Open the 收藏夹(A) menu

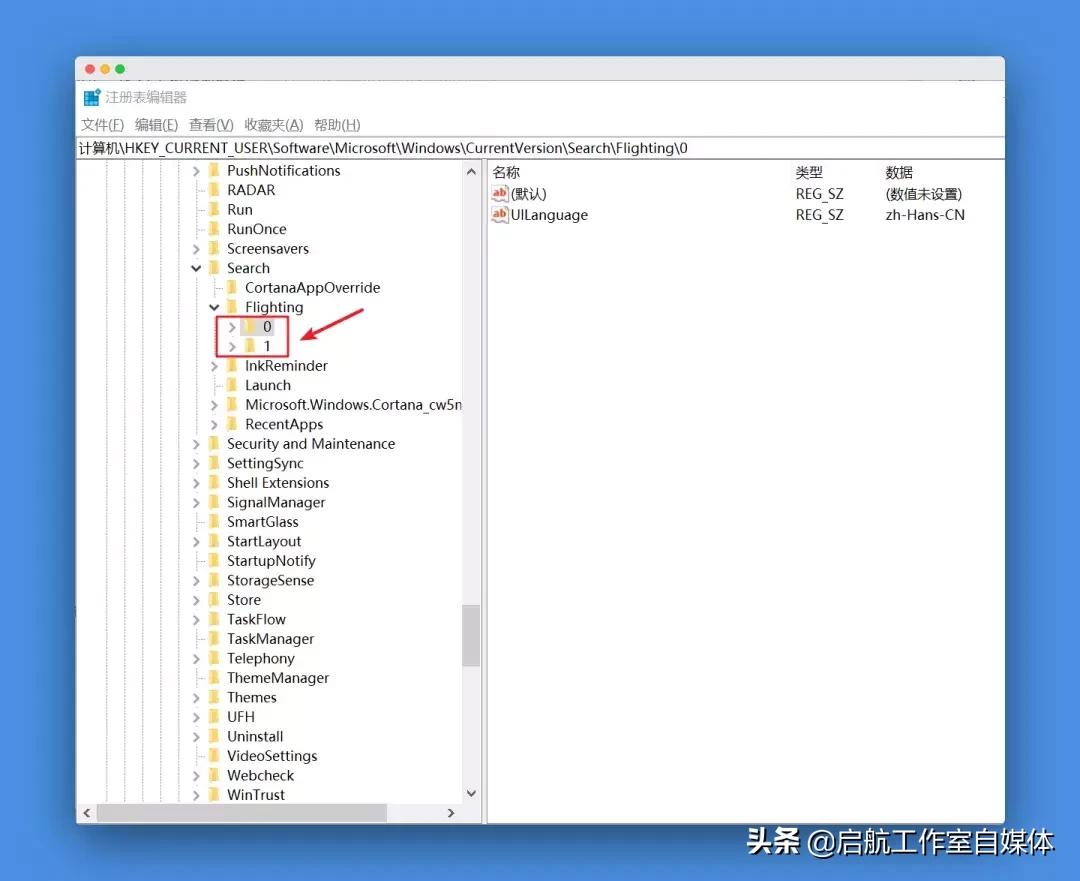click(x=276, y=124)
